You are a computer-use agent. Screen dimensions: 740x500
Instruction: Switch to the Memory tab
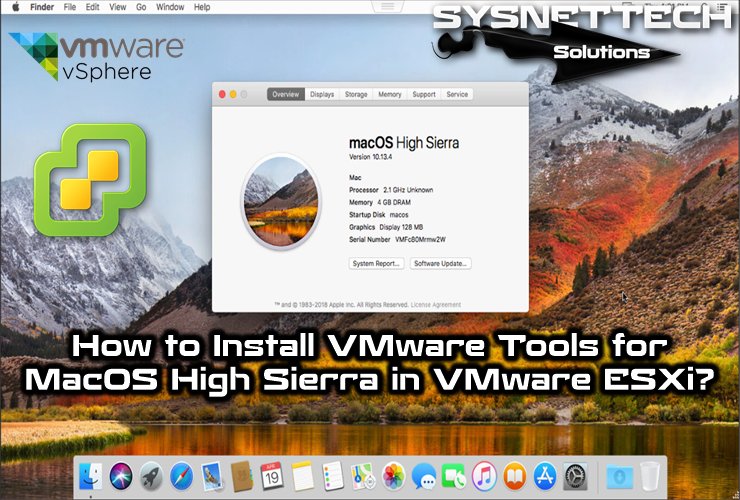(x=390, y=94)
